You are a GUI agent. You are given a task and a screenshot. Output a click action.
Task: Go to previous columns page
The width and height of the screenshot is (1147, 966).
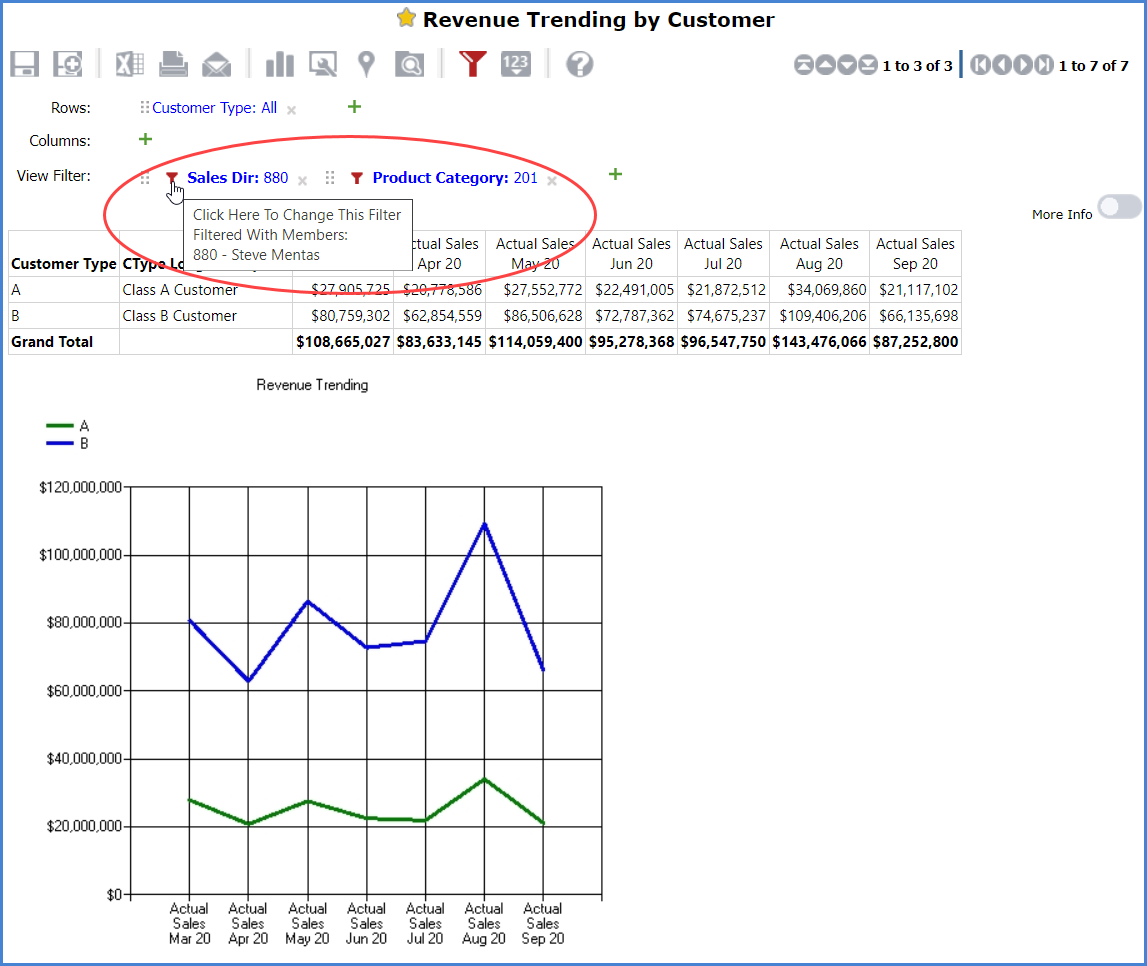(1001, 65)
